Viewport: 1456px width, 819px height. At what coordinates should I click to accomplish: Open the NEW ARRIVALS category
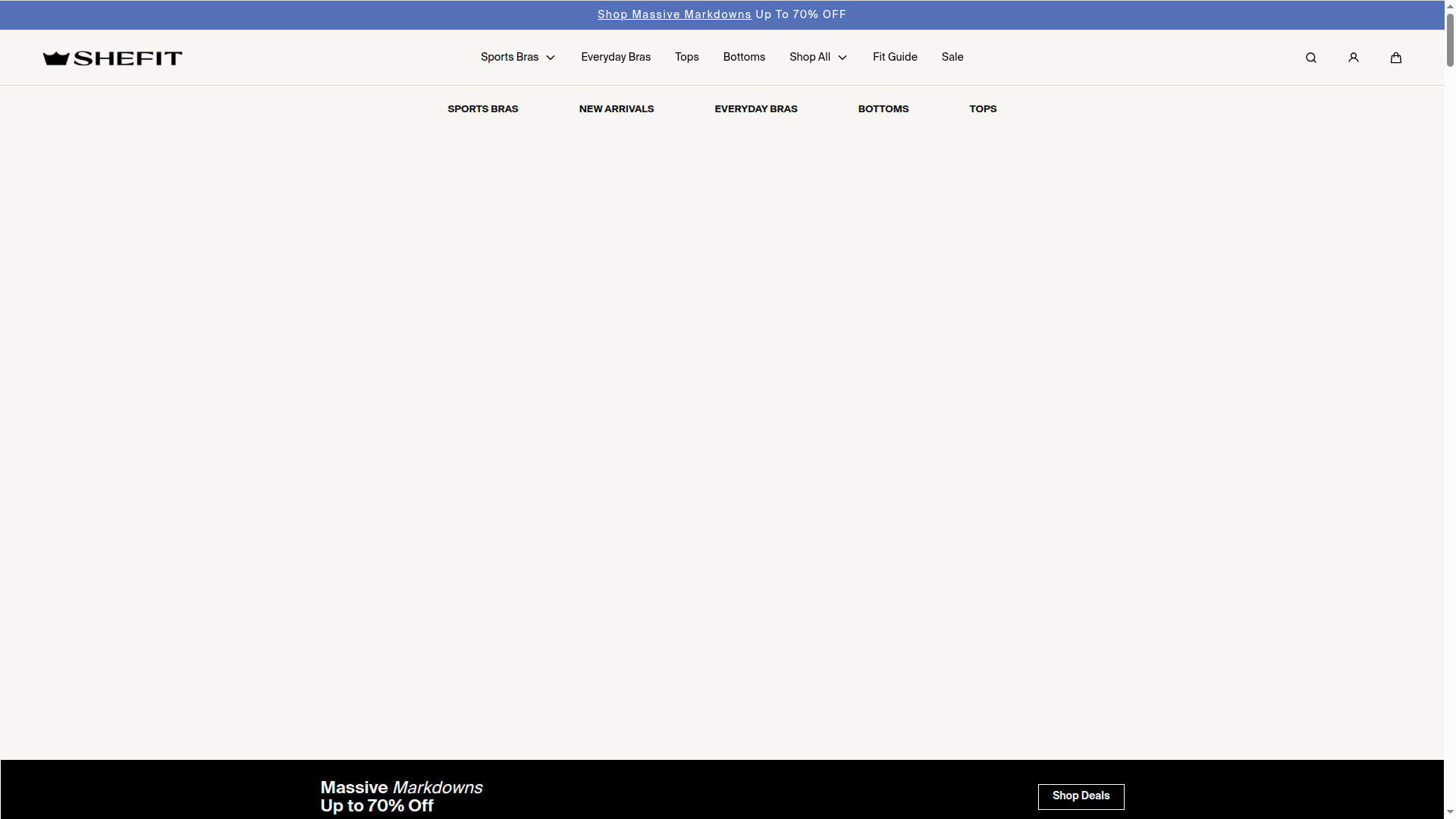pos(616,108)
